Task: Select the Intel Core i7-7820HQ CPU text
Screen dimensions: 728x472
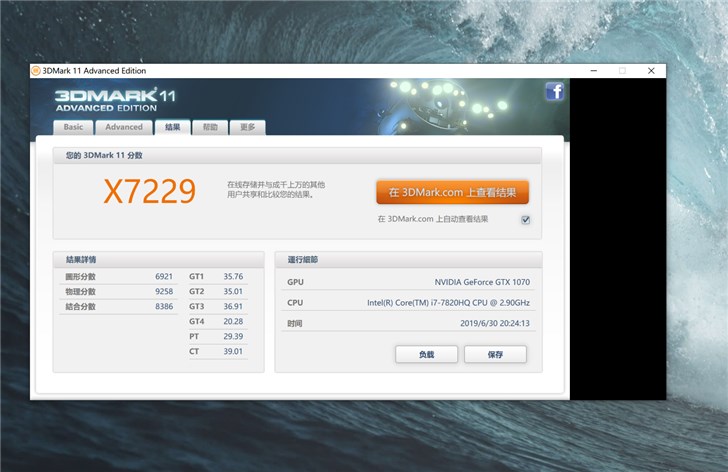Action: [448, 303]
